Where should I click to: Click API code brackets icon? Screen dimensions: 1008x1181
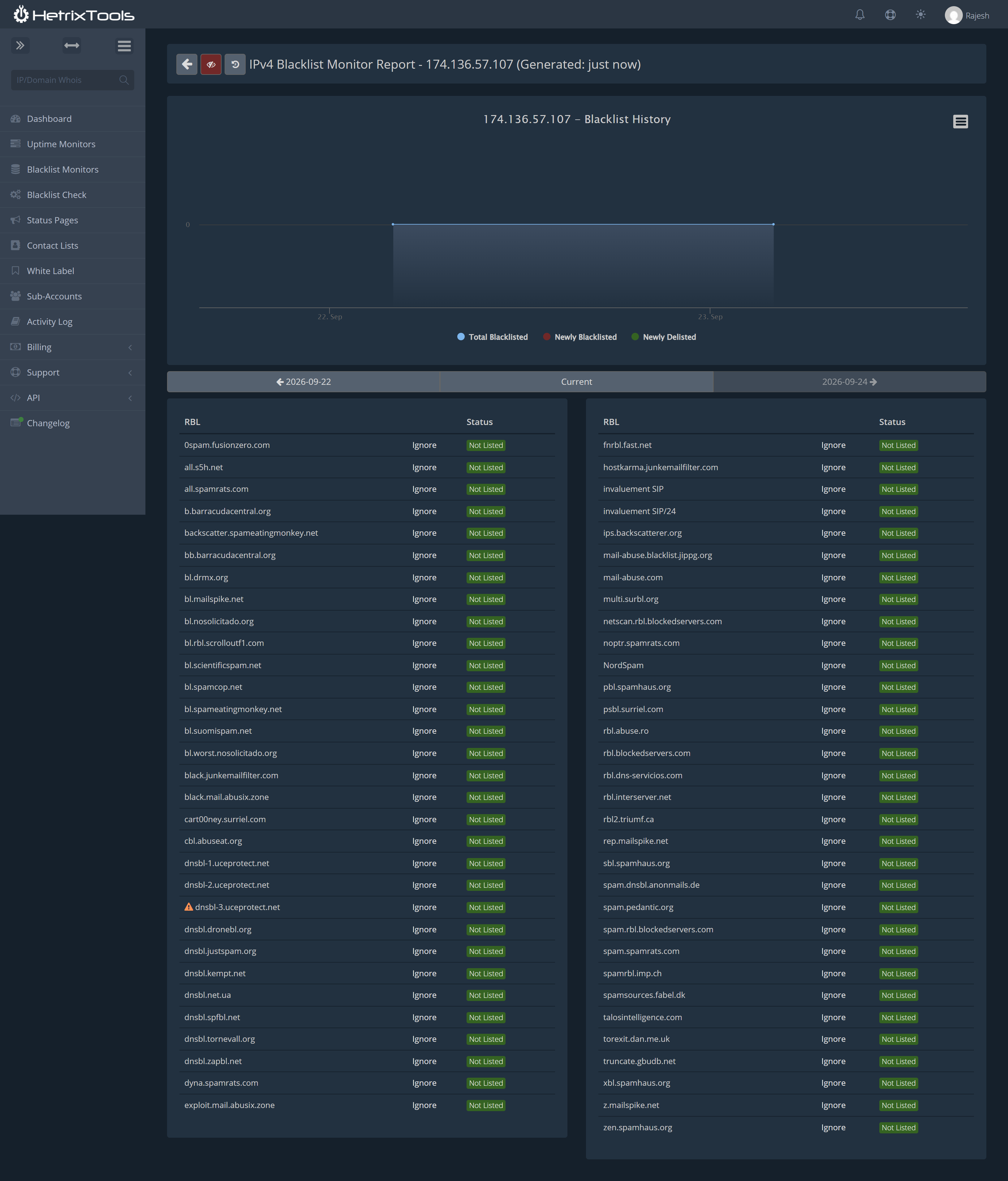pyautogui.click(x=15, y=398)
